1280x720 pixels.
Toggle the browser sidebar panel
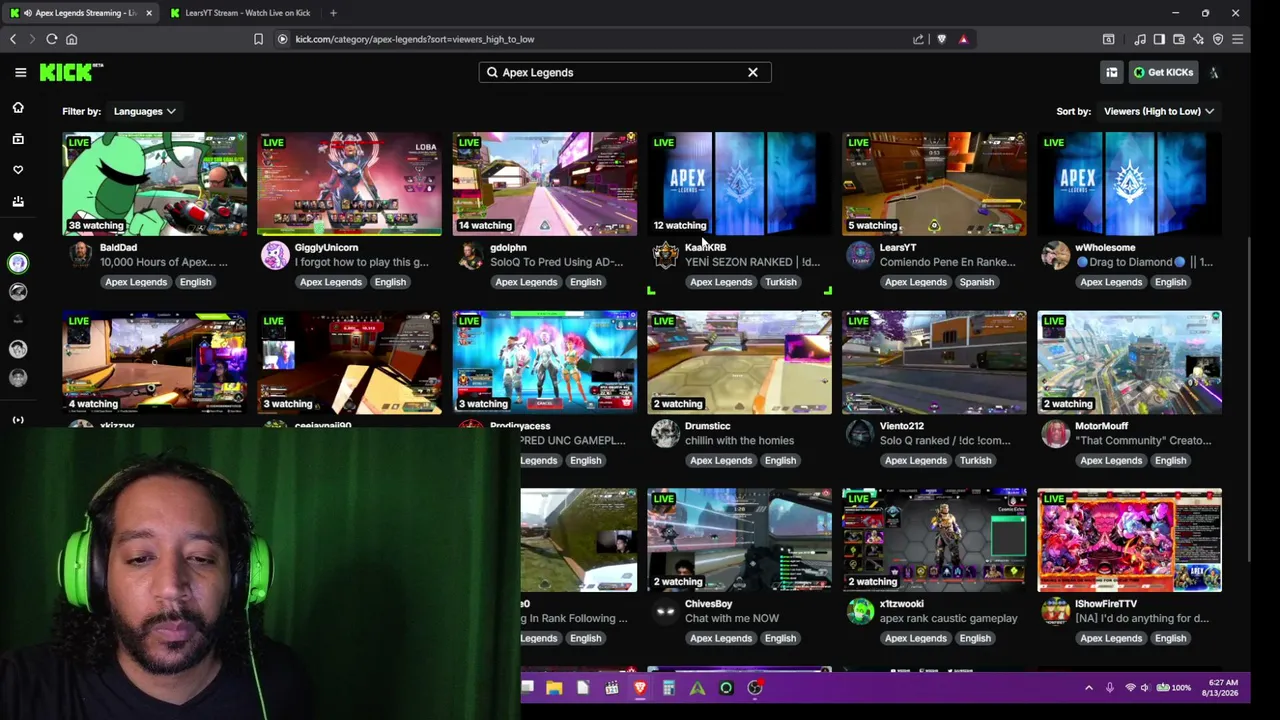[x=1159, y=39]
